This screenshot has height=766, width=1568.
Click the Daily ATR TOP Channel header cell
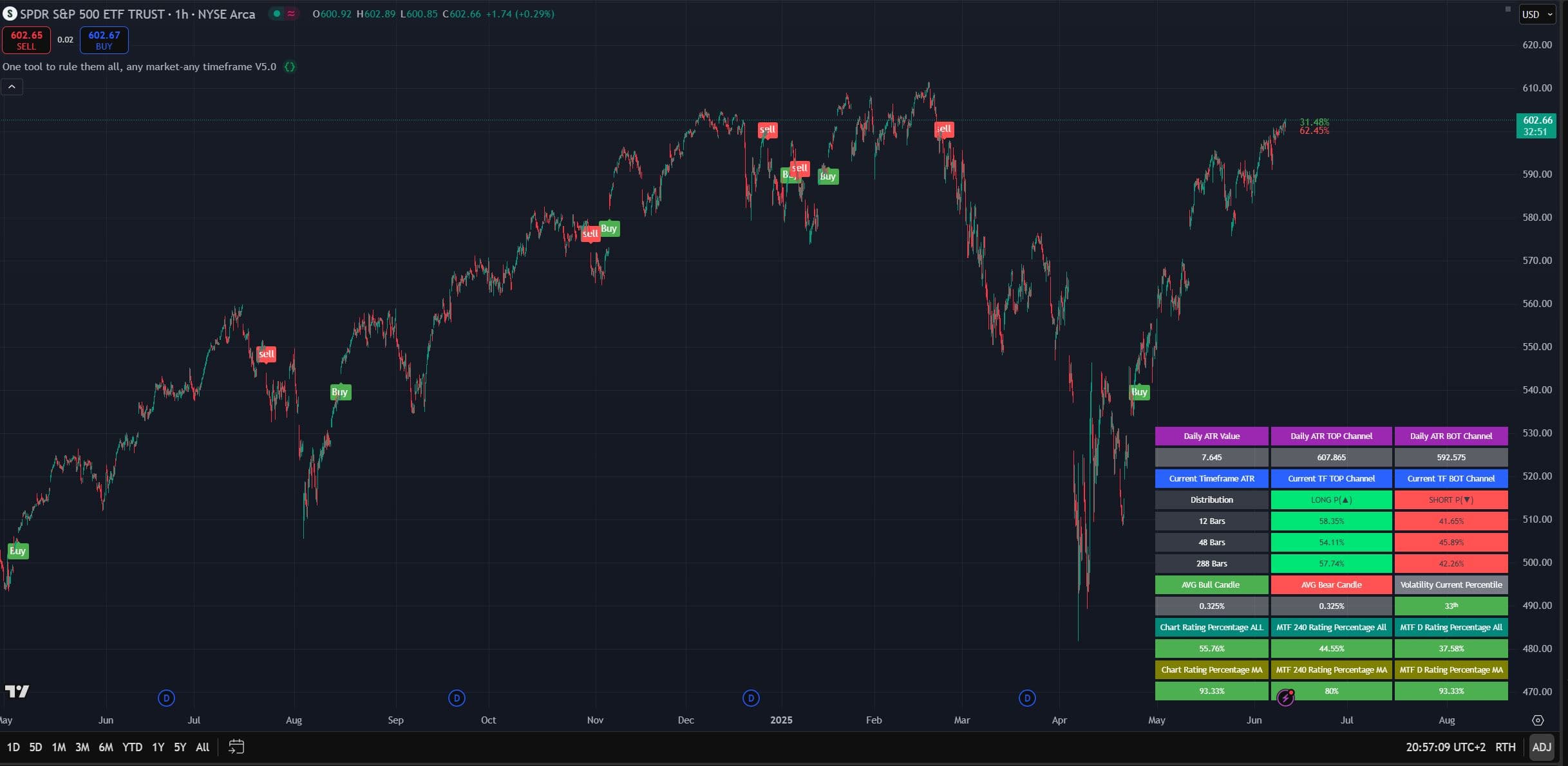pyautogui.click(x=1331, y=436)
